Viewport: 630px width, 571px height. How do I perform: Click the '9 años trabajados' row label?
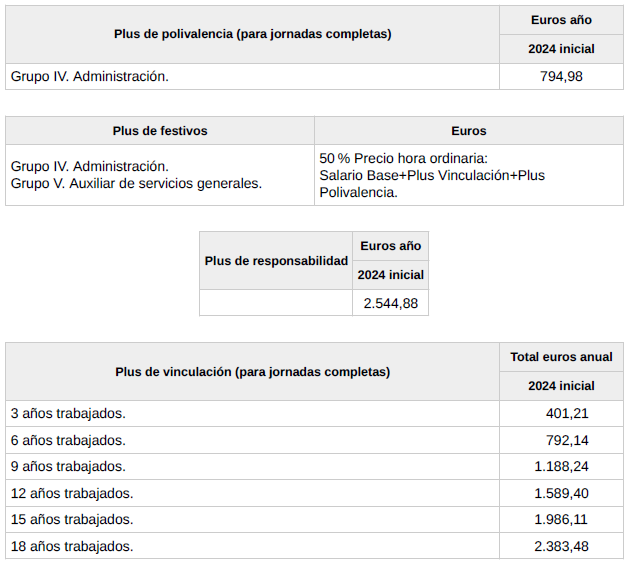(x=68, y=467)
